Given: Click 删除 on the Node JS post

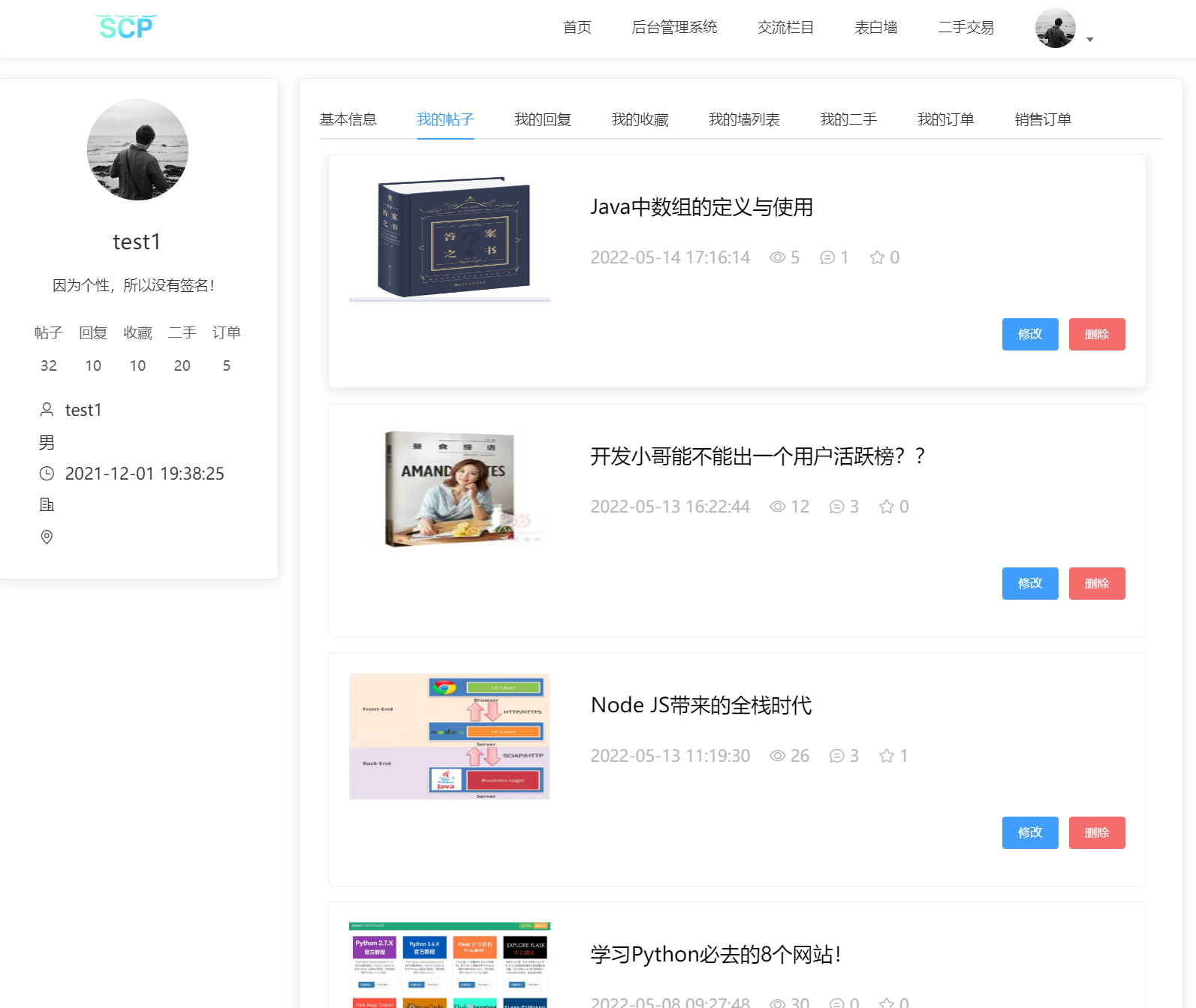Looking at the screenshot, I should tap(1097, 832).
